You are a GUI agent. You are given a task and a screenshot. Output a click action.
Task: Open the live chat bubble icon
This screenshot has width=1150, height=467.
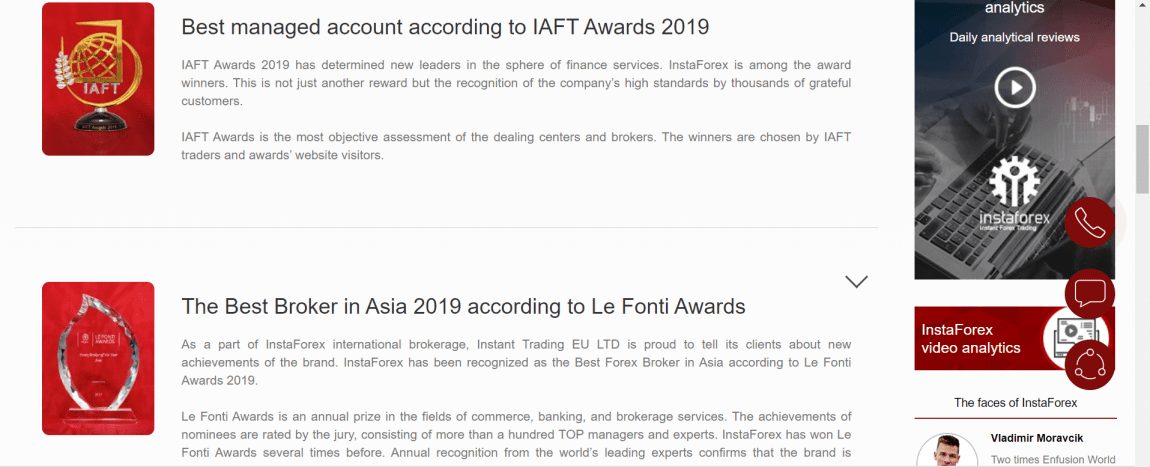pyautogui.click(x=1090, y=294)
